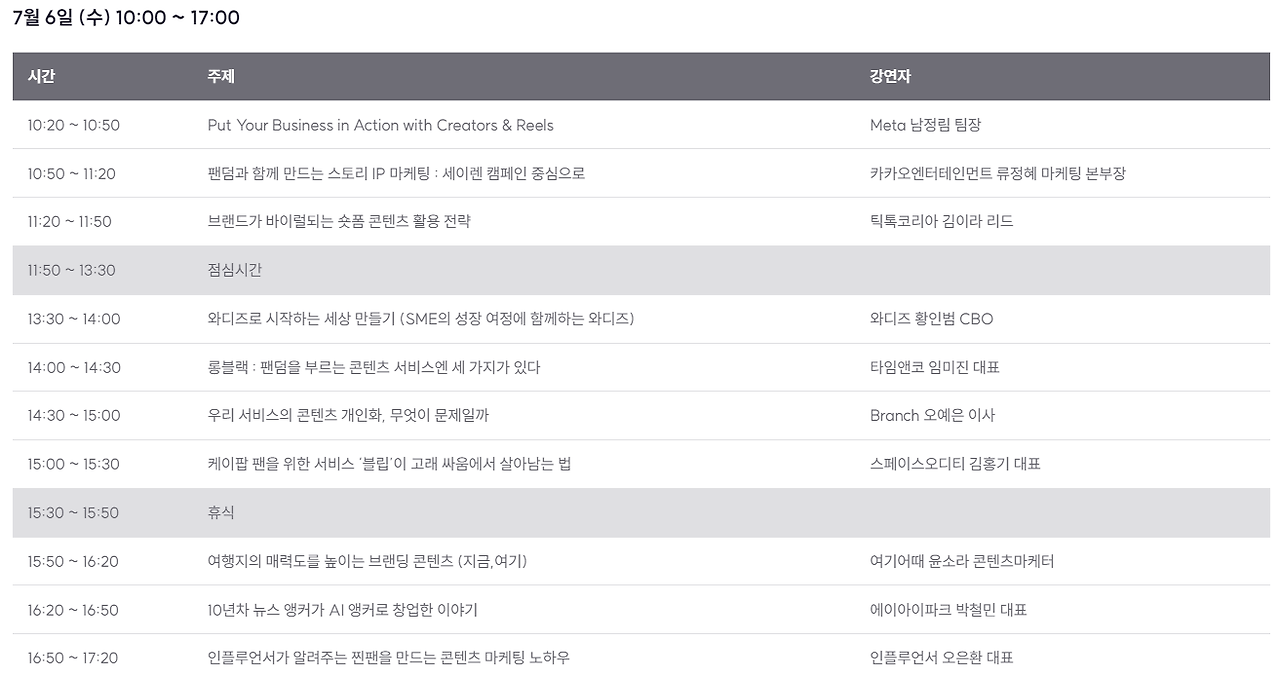Select the 와디즈로 시작하는 세상 만들기 session
Image resolution: width=1280 pixels, height=677 pixels.
click(421, 319)
